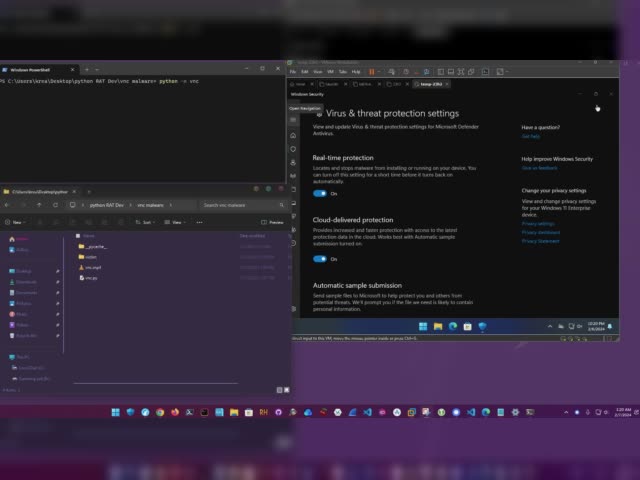Open Firefox from host taskbar
The height and width of the screenshot is (480, 640).
[x=175, y=412]
